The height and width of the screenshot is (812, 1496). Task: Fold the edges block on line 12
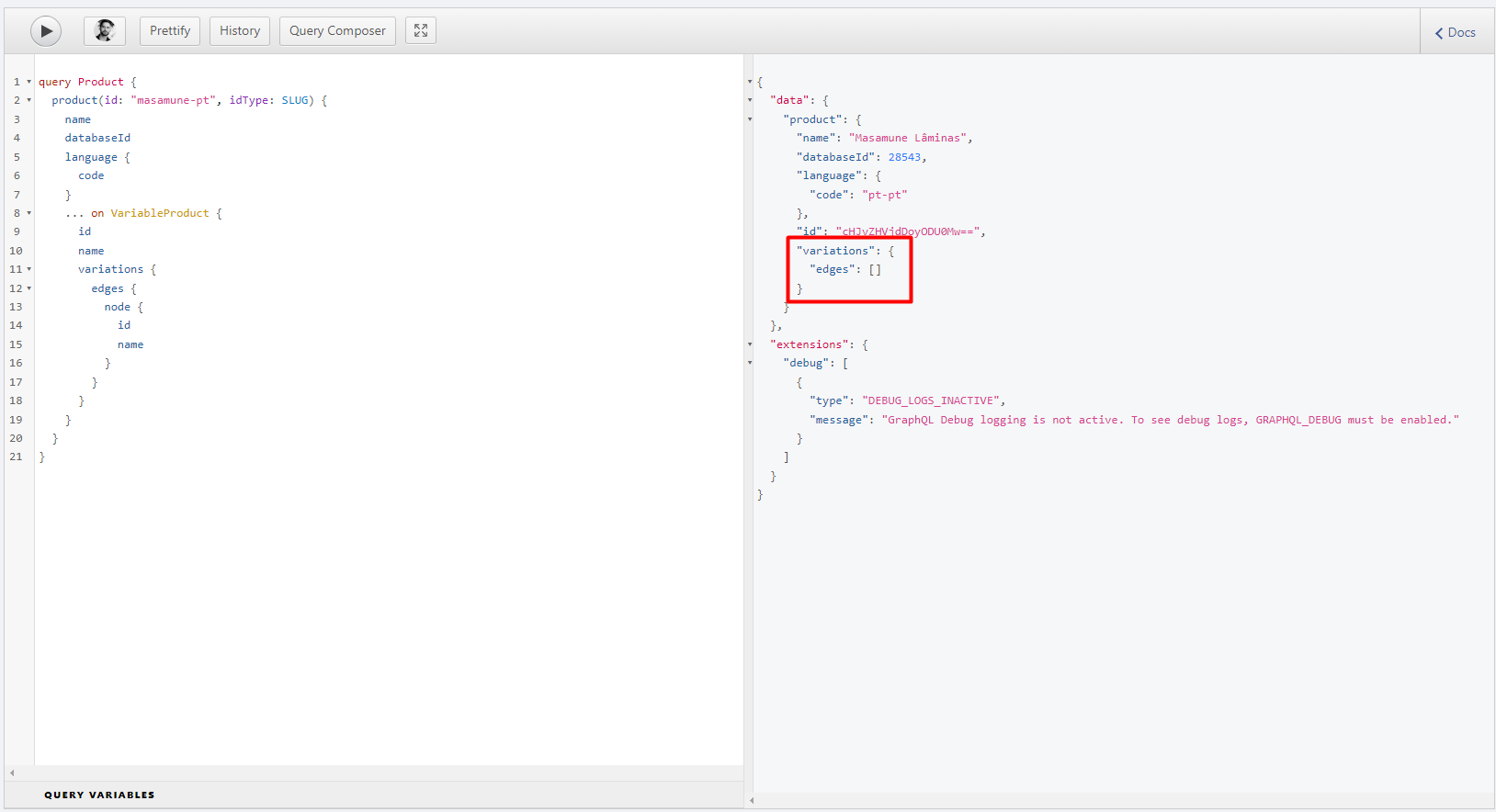(x=28, y=288)
